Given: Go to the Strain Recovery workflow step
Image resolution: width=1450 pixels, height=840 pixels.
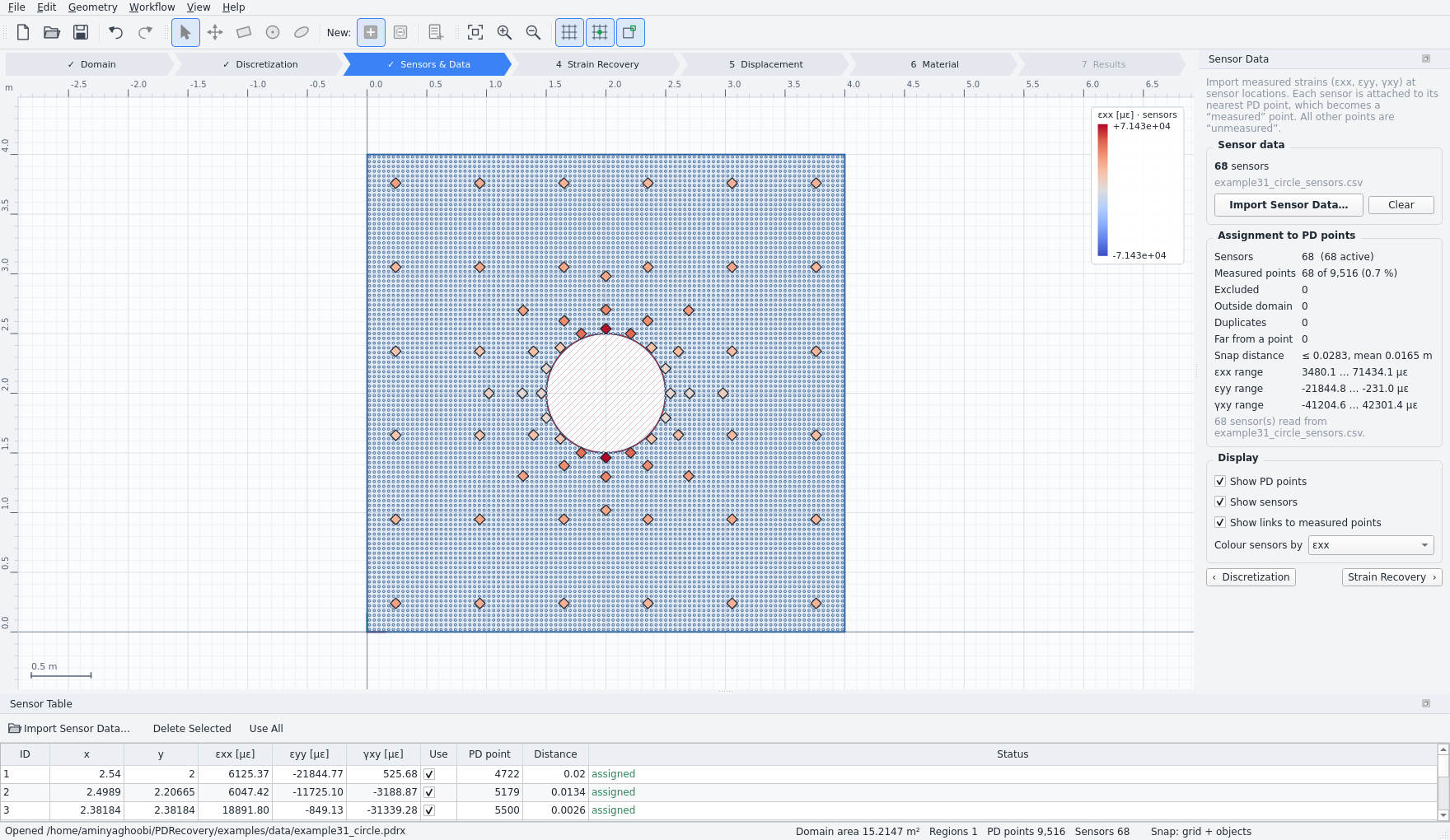Looking at the screenshot, I should 596,64.
